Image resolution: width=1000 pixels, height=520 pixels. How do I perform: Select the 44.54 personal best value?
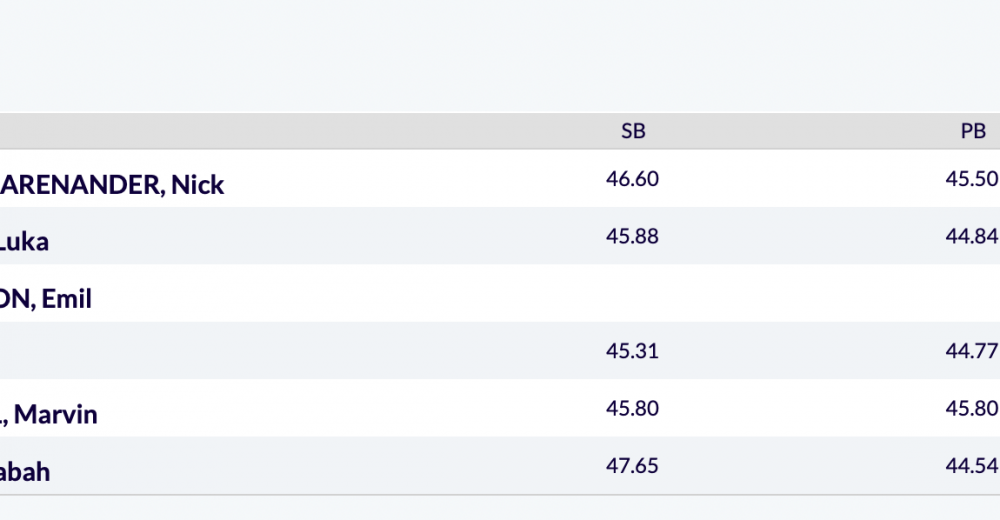(972, 466)
